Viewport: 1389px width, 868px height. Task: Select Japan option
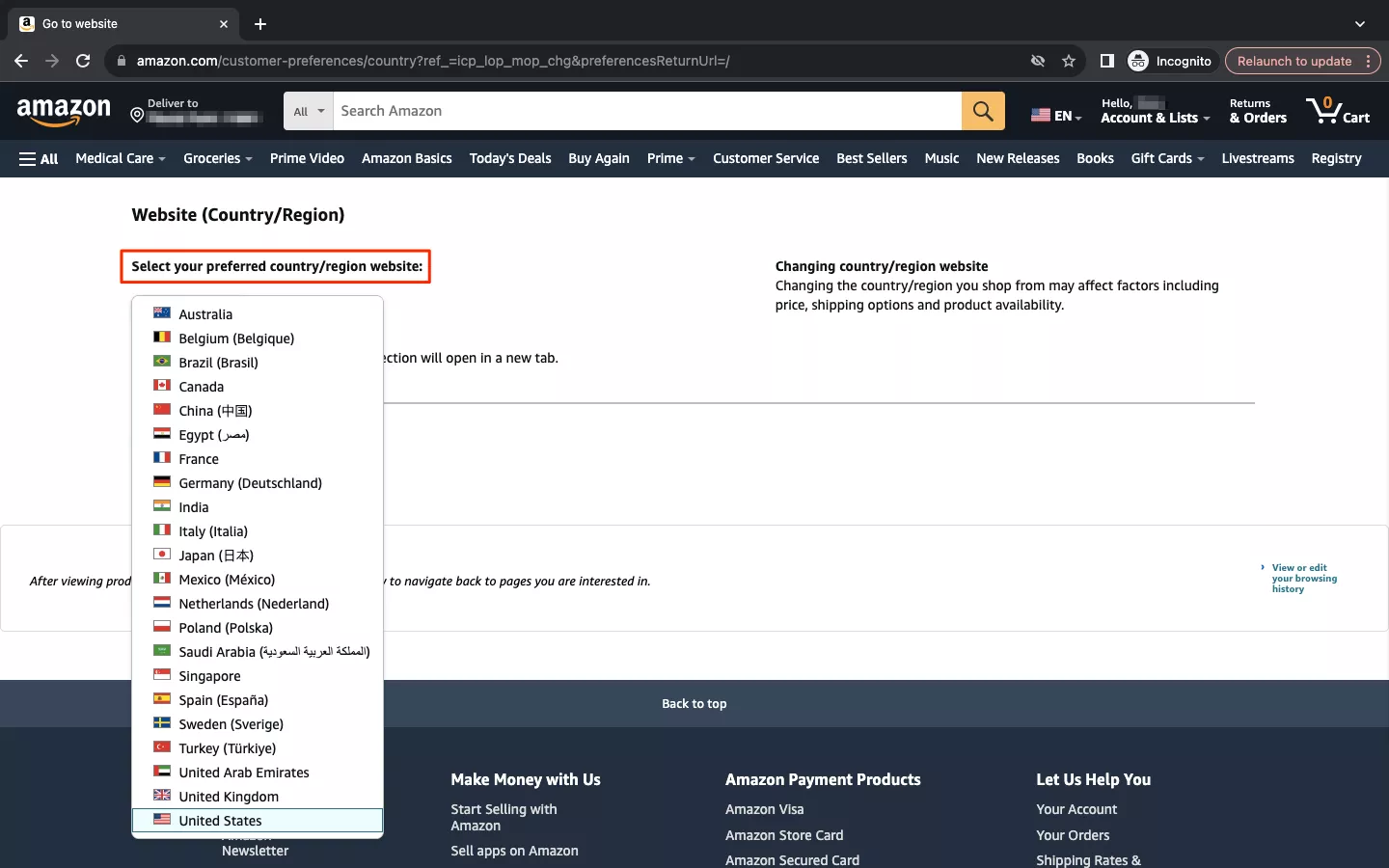tap(258, 556)
